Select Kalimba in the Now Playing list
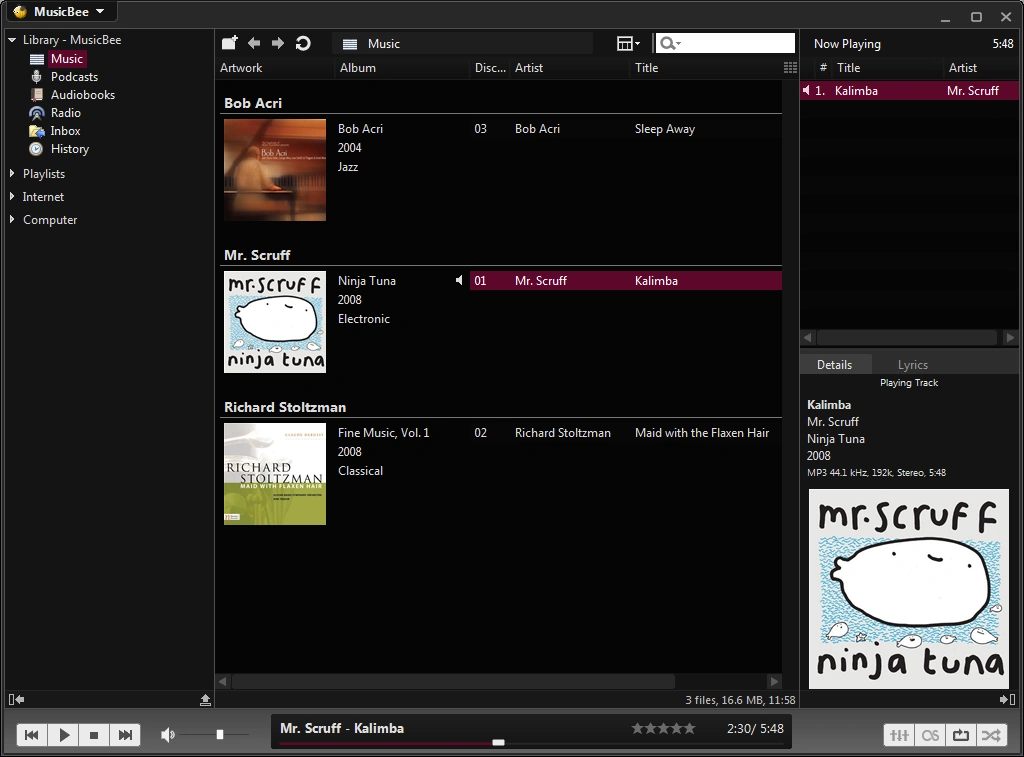Image resolution: width=1024 pixels, height=757 pixels. coord(855,90)
